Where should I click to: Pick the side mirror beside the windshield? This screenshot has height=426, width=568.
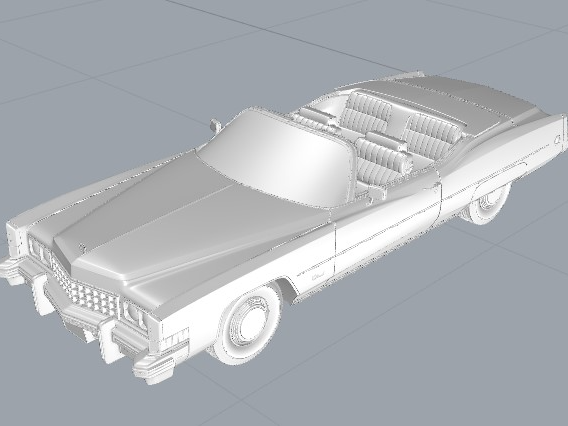(215, 125)
